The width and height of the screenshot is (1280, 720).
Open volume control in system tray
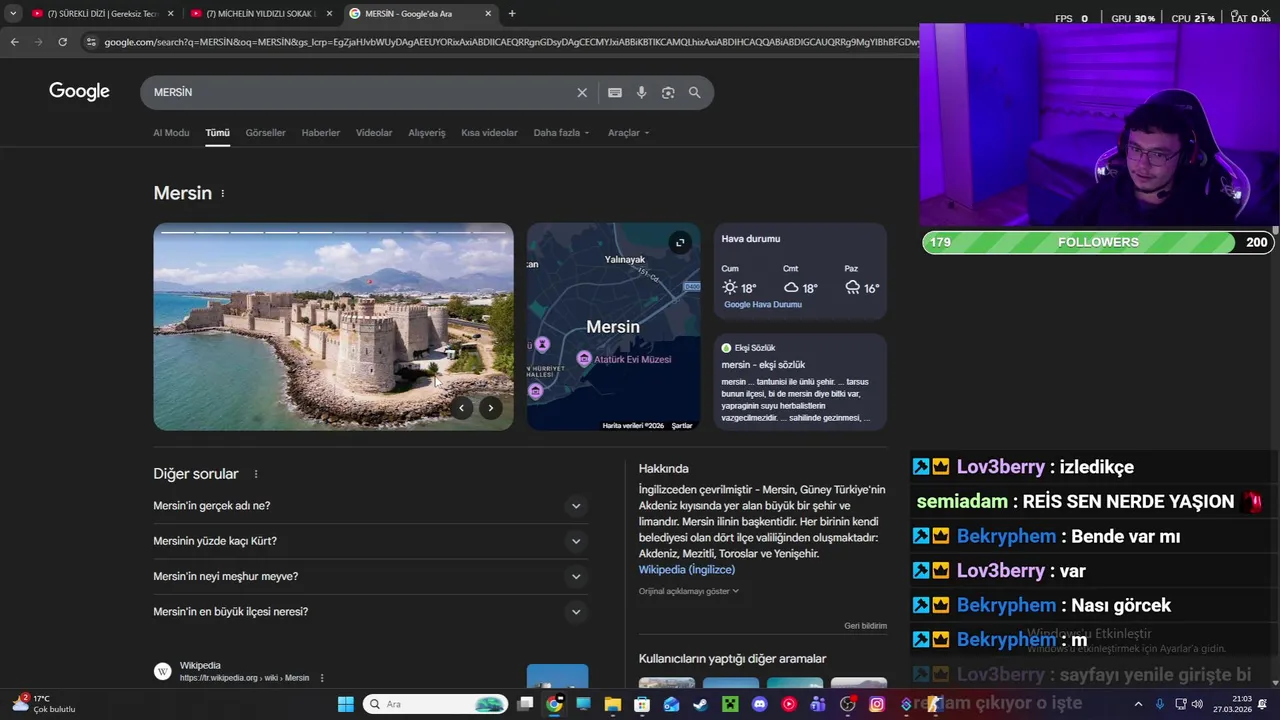coord(1198,704)
